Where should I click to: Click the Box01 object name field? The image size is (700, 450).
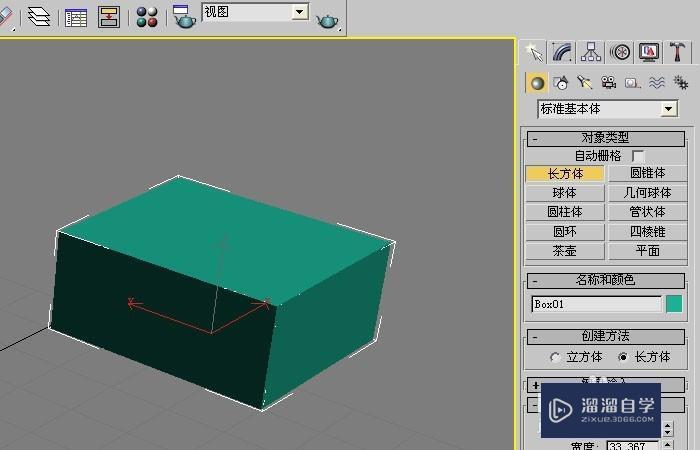(x=596, y=304)
